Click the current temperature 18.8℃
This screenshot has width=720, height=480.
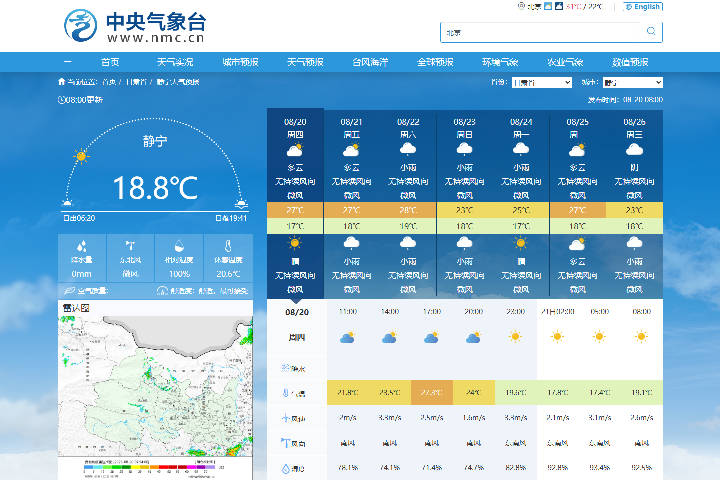click(x=156, y=187)
